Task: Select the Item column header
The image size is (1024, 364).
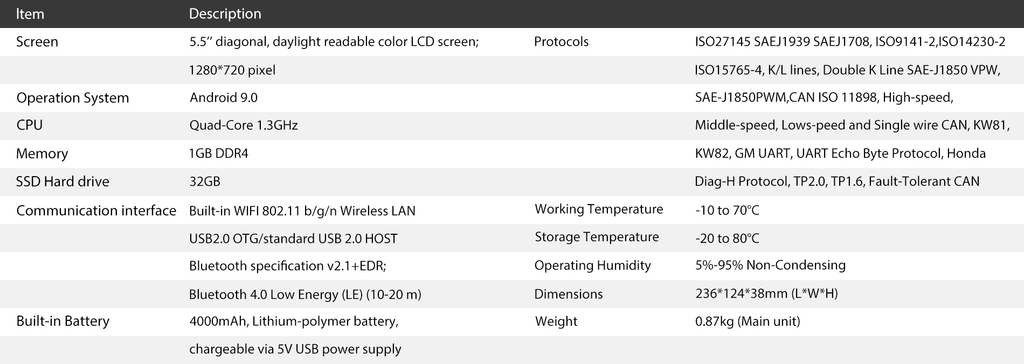Action: [x=30, y=13]
